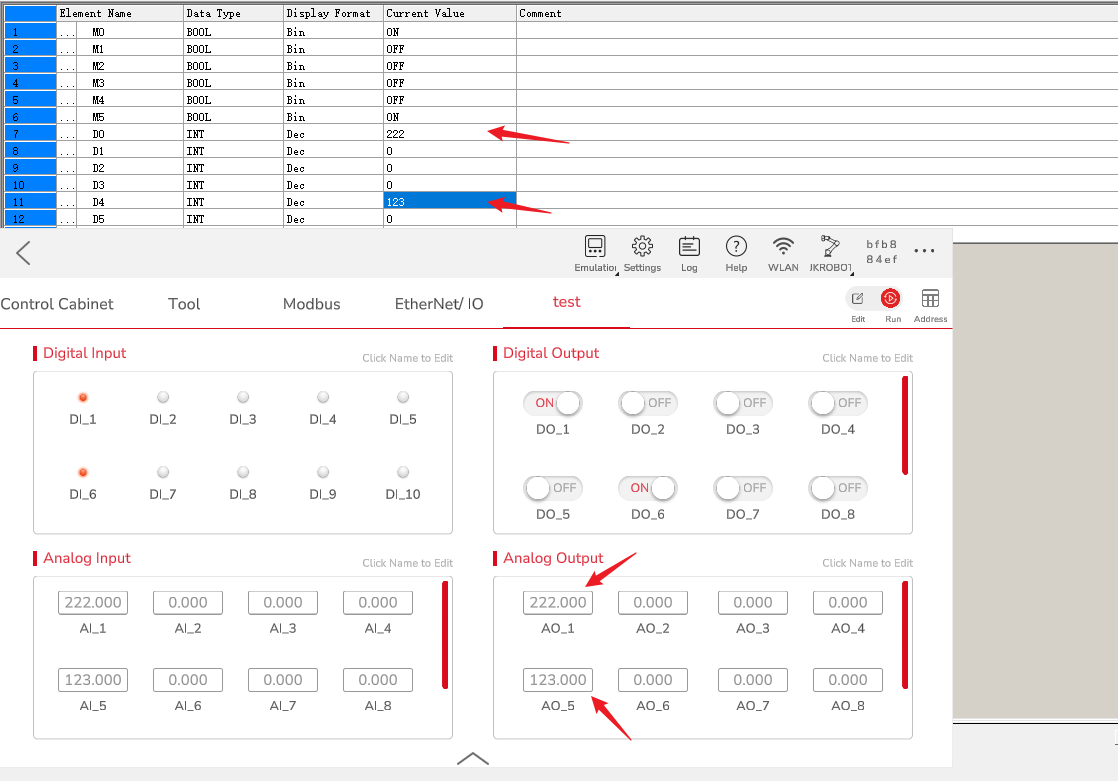Click the DI_1 indicator light
This screenshot has width=1118, height=782.
pos(83,398)
